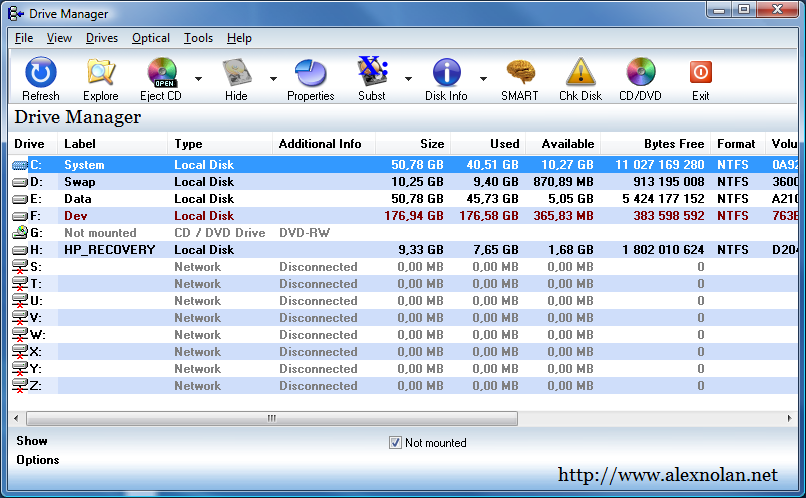Expand the Hide dropdown arrow
The height and width of the screenshot is (498, 806).
point(273,79)
